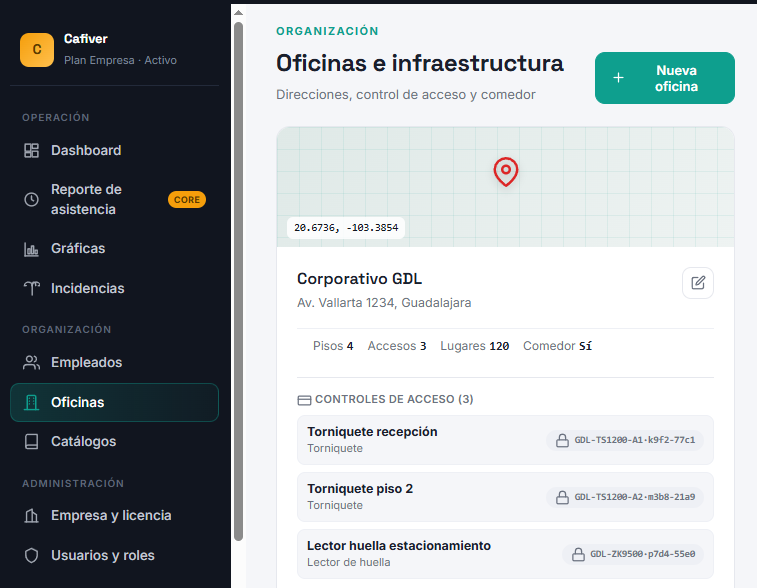Click the Accesos 3 stat
The height and width of the screenshot is (588, 757).
pyautogui.click(x=397, y=346)
